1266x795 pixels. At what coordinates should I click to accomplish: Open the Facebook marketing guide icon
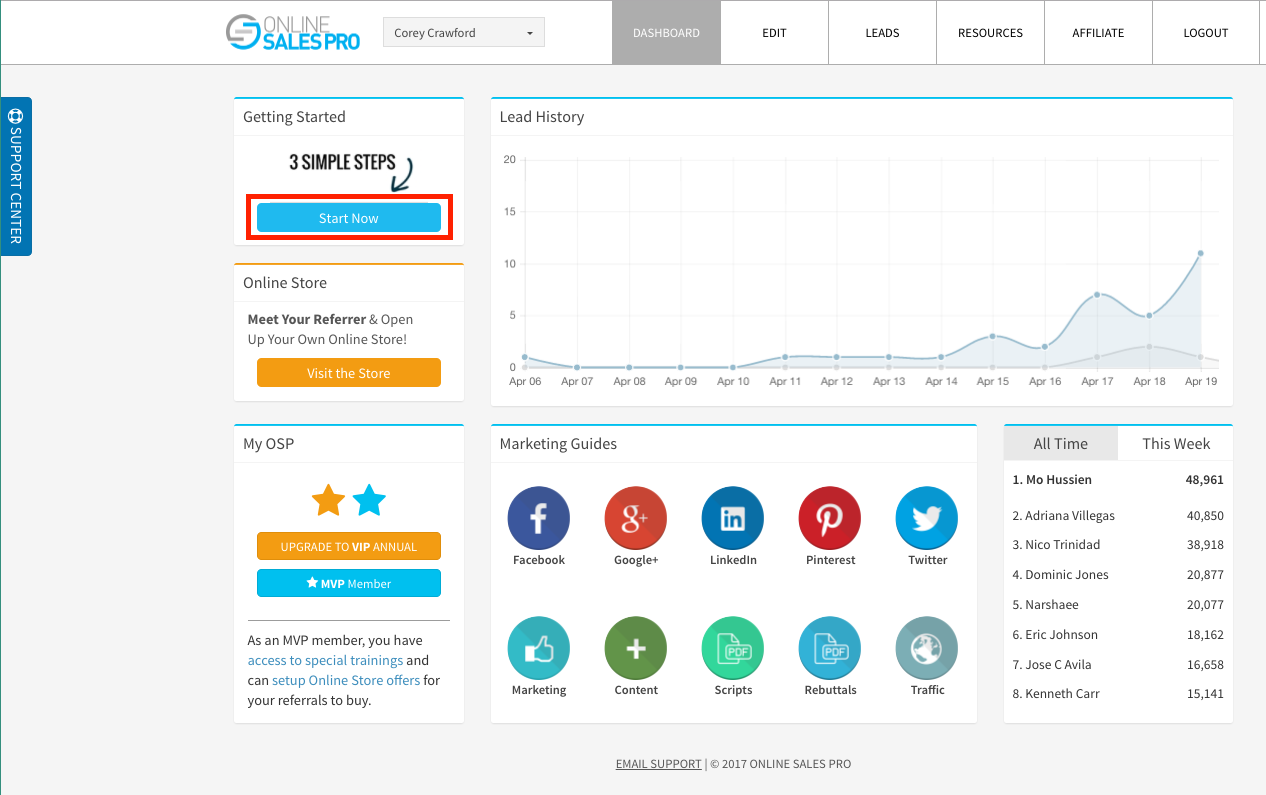tap(538, 518)
